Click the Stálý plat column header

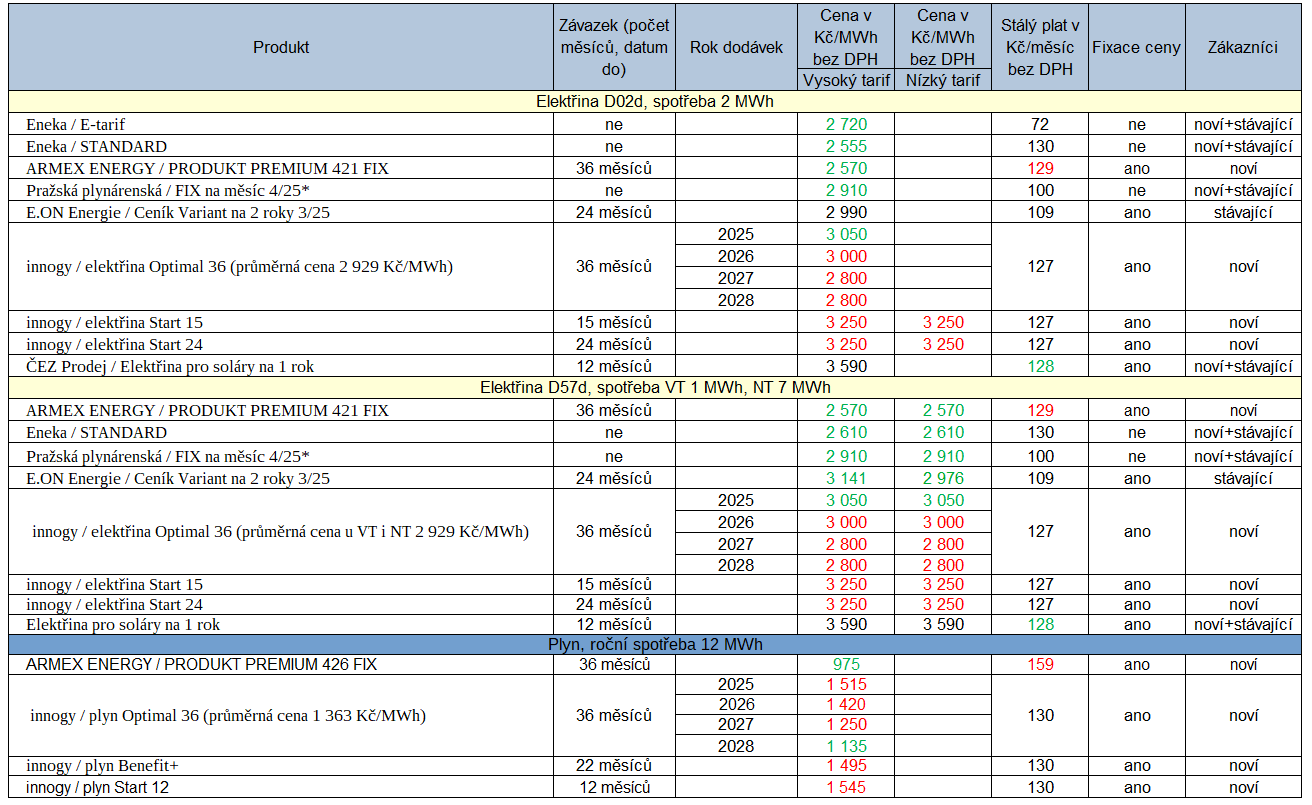tap(1040, 47)
